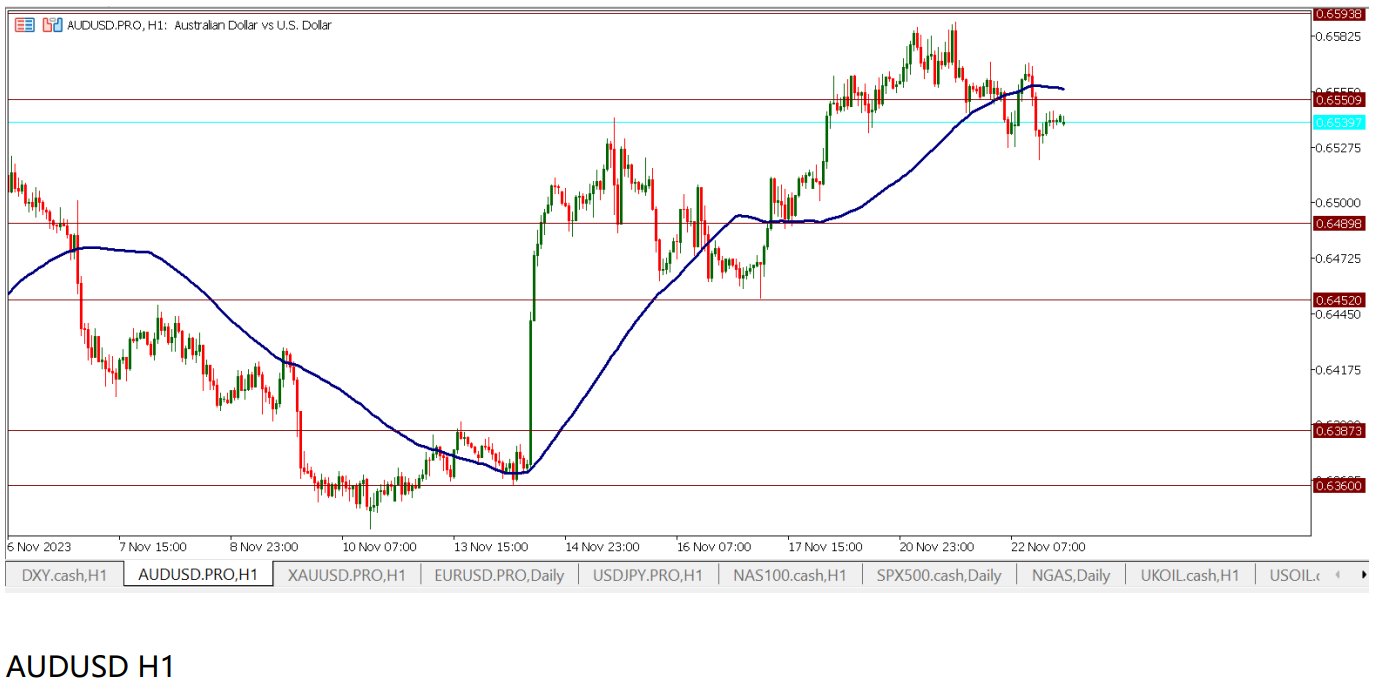The image size is (1379, 683).
Task: Click the 0.63600 support line label
Action: tap(1338, 486)
